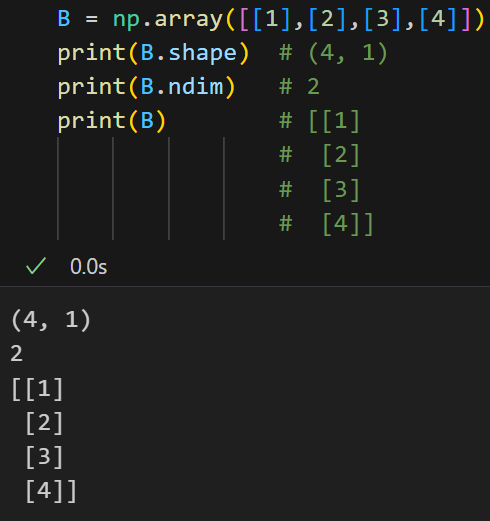Click the comment # 2 after ndim
Image resolution: width=490 pixels, height=521 pixels.
pyautogui.click(x=299, y=87)
